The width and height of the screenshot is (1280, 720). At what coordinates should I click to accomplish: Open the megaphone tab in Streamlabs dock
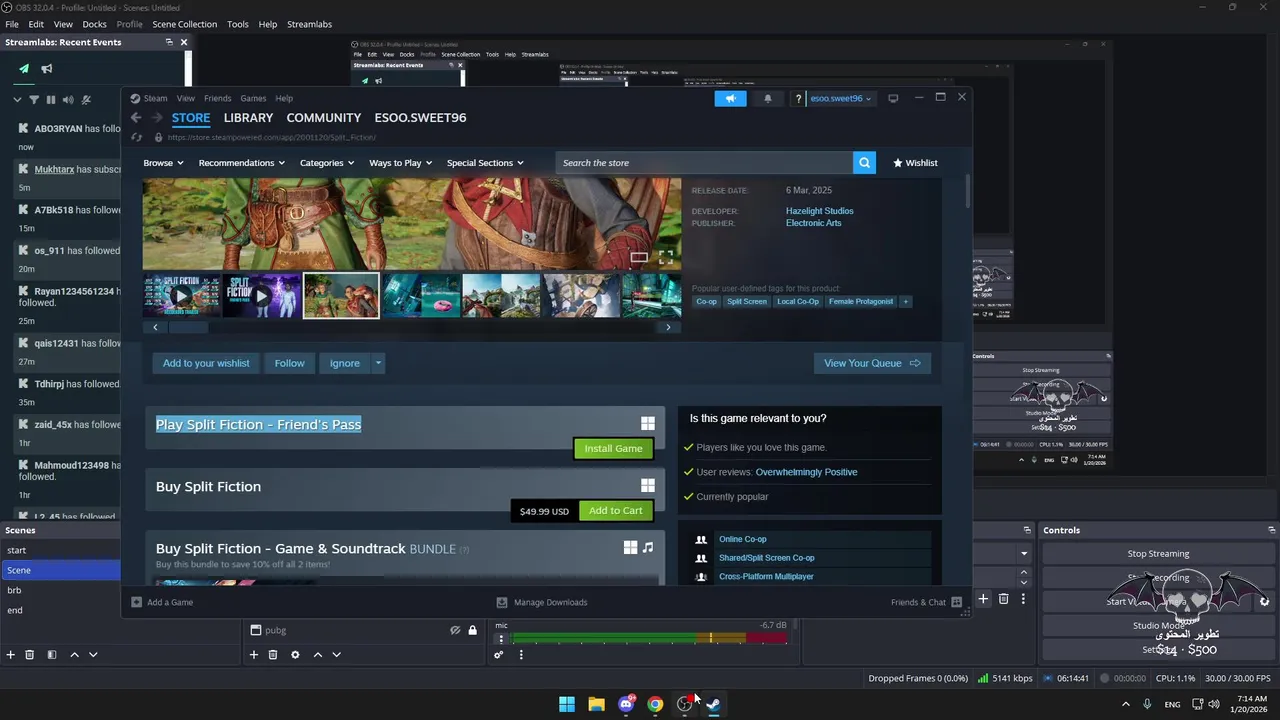46,69
